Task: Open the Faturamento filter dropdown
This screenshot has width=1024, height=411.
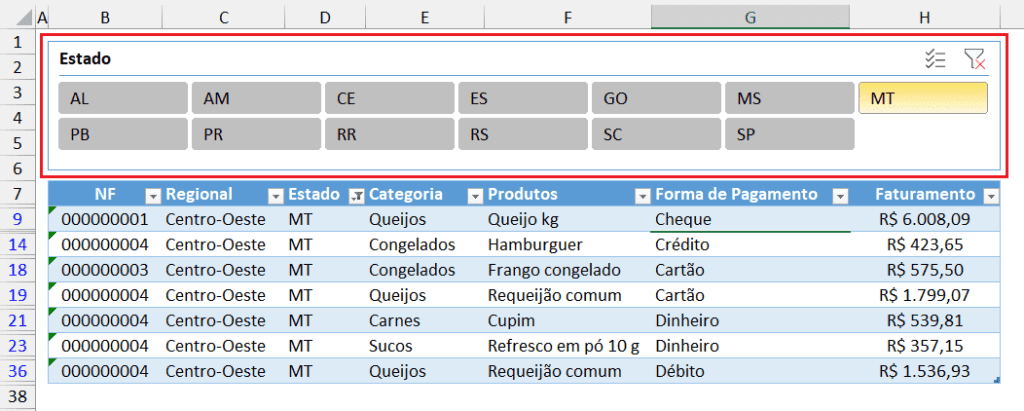Action: click(991, 195)
